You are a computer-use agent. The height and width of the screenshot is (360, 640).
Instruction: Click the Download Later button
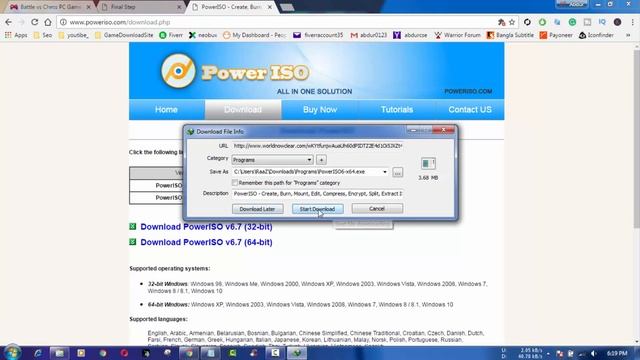[257, 209]
